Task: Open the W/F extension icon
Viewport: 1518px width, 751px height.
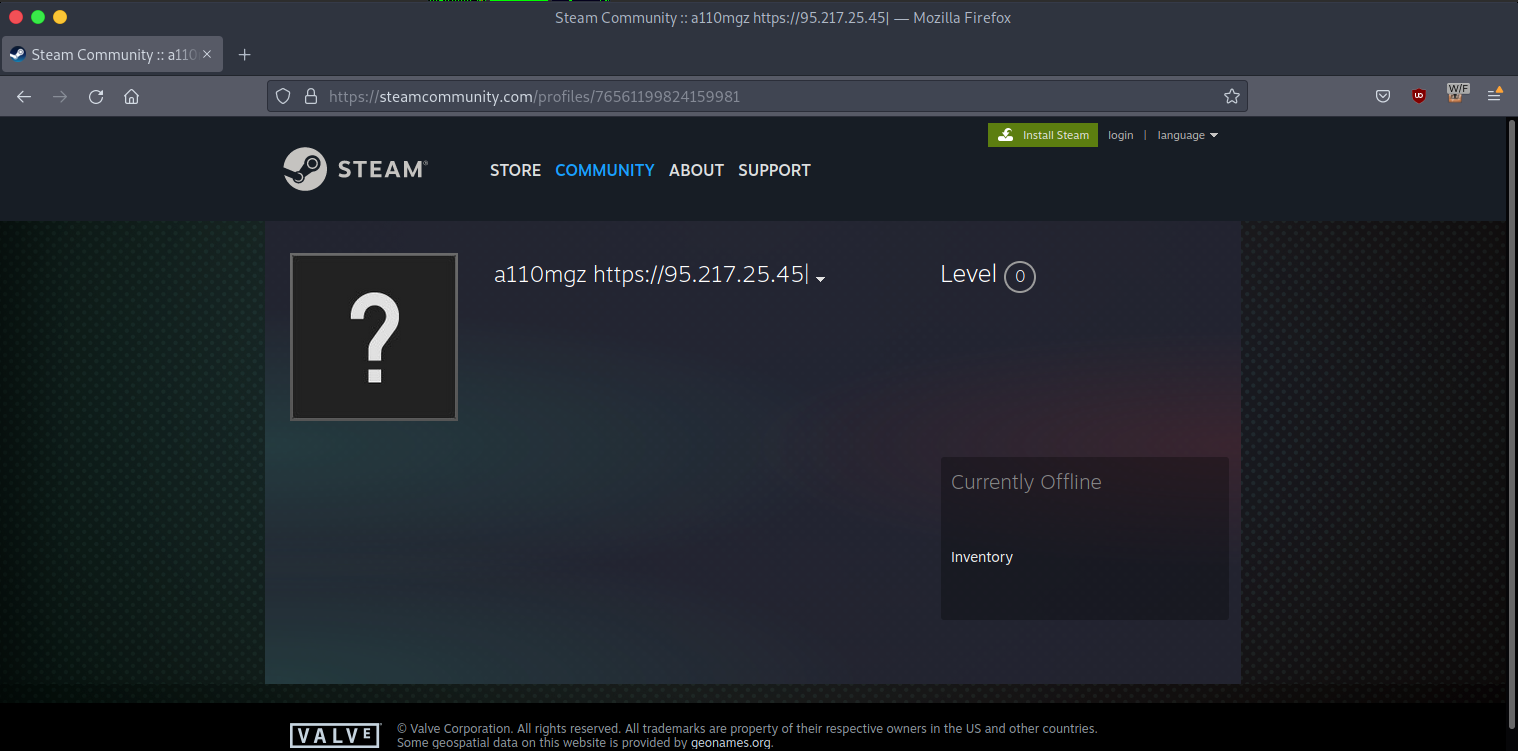Action: click(1458, 94)
